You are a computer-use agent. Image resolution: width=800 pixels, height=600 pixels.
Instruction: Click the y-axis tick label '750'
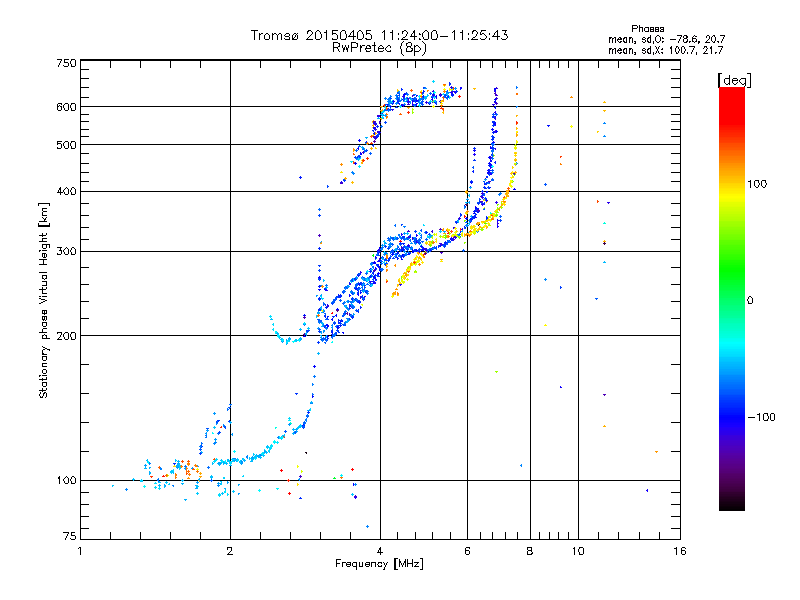67,63
